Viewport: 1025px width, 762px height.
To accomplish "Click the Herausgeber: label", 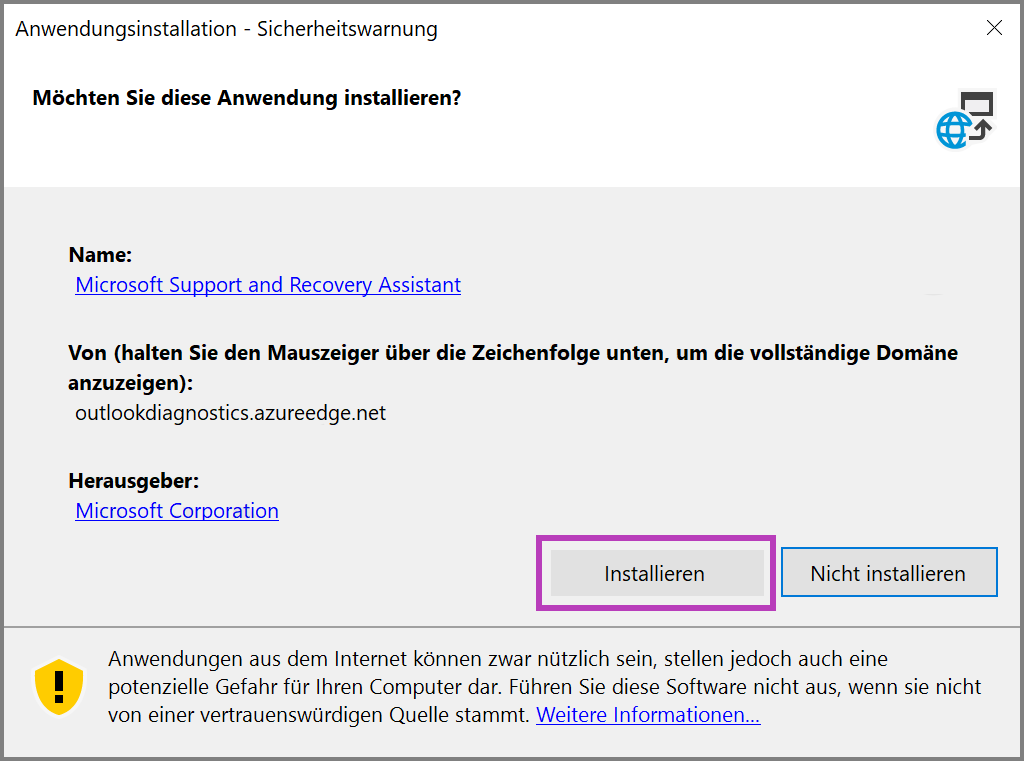I will pyautogui.click(x=133, y=481).
